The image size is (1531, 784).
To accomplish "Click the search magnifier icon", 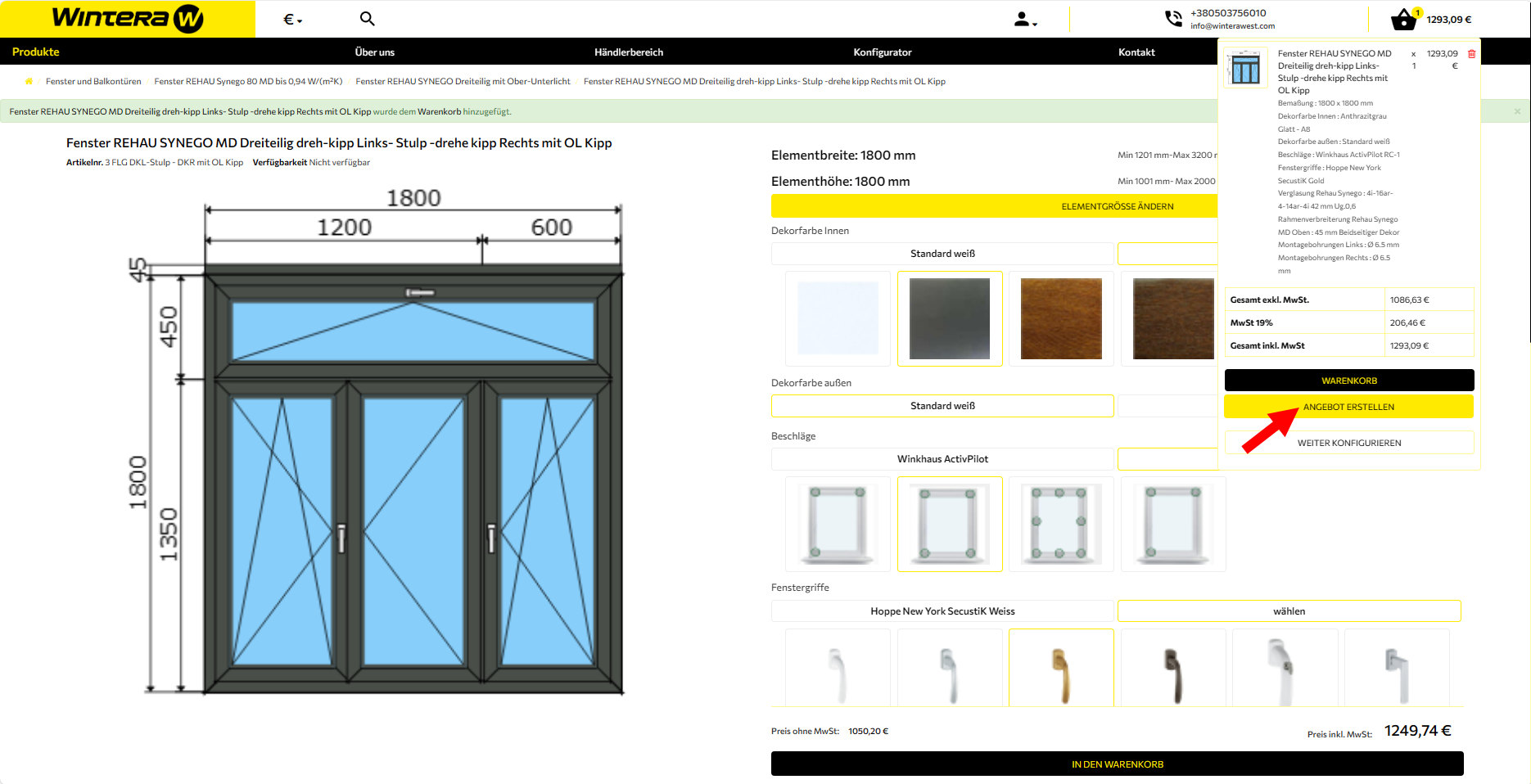I will [367, 19].
